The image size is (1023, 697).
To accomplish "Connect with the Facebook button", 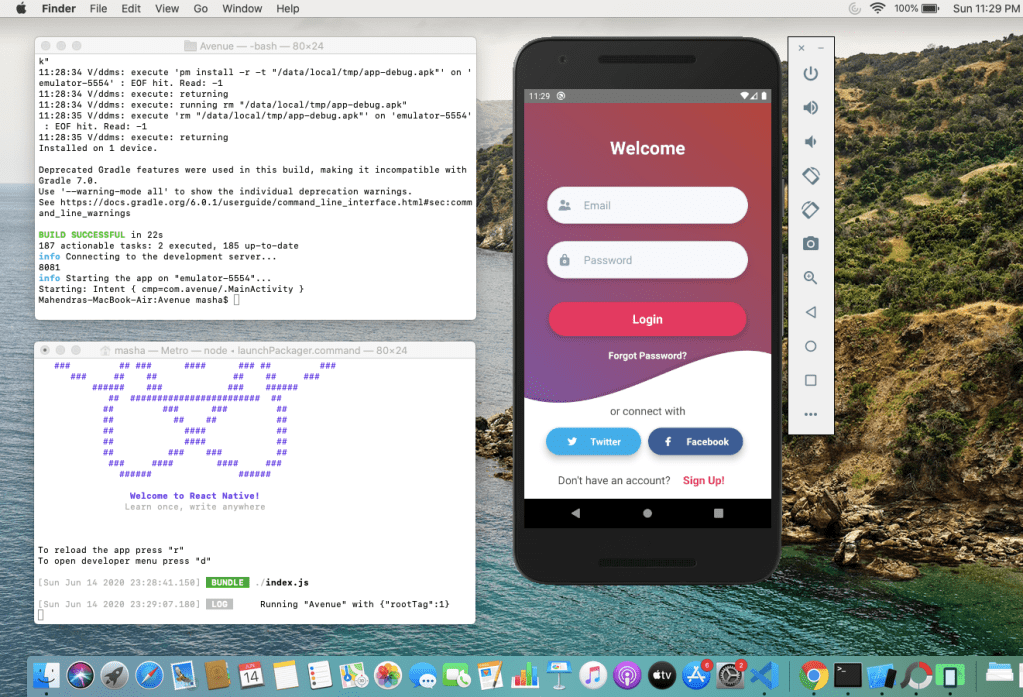I will pyautogui.click(x=695, y=441).
